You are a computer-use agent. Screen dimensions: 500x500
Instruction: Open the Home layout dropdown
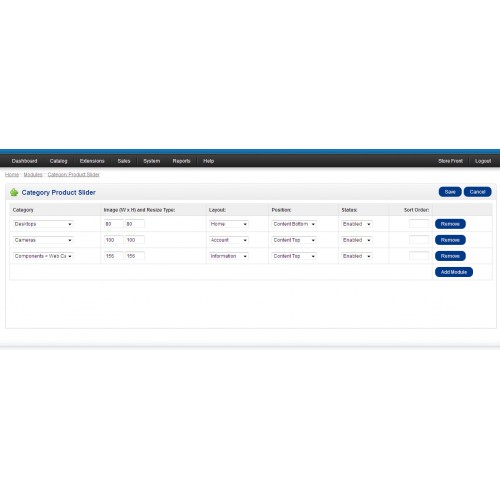pos(229,224)
